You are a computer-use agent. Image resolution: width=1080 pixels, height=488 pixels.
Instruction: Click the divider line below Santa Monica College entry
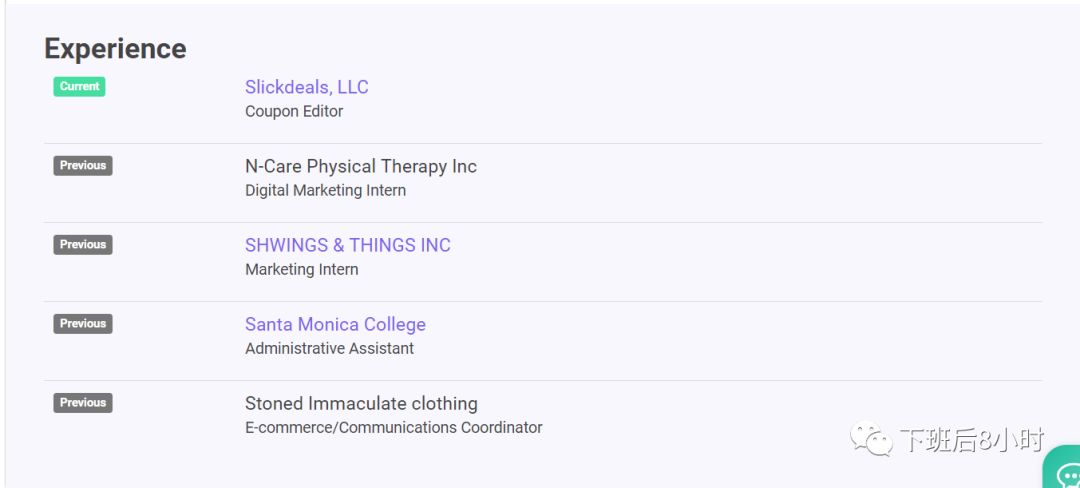pyautogui.click(x=543, y=381)
